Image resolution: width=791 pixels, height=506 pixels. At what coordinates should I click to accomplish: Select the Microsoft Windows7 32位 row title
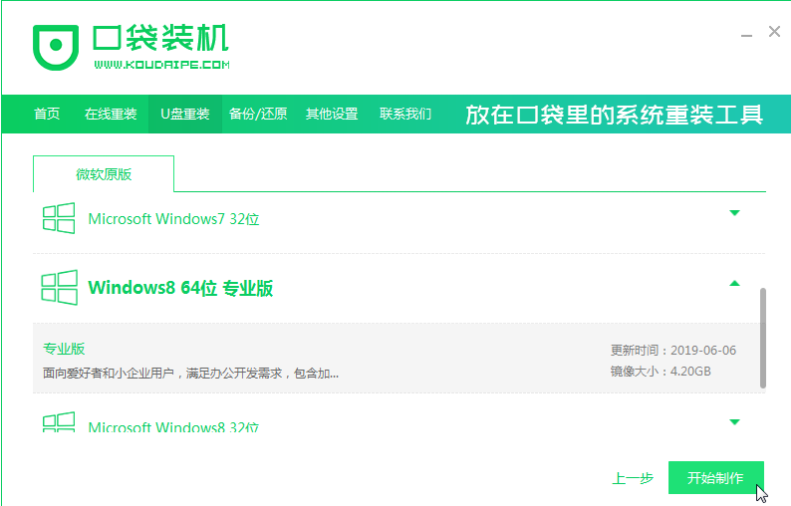click(174, 219)
